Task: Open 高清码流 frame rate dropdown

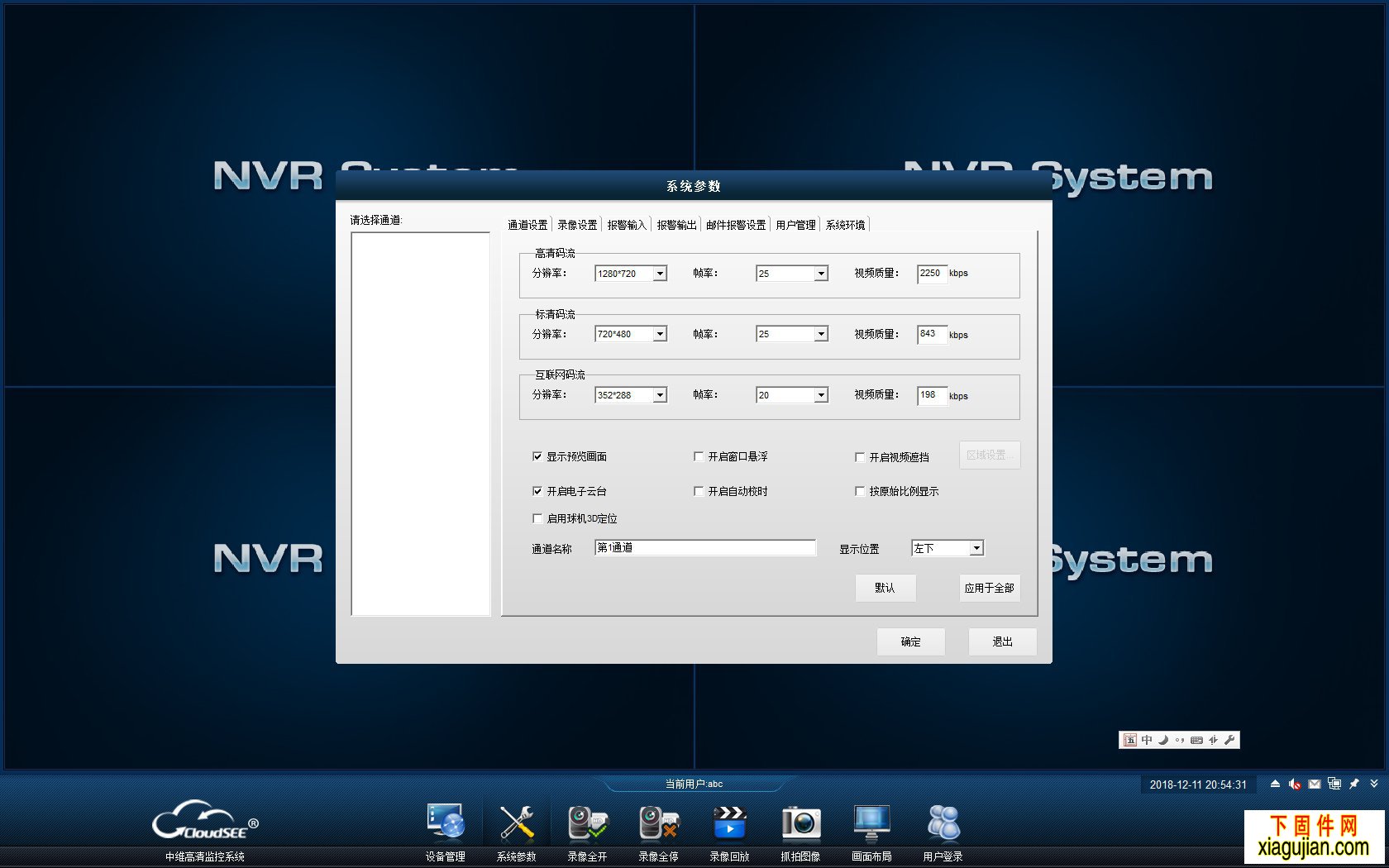Action: pyautogui.click(x=792, y=274)
